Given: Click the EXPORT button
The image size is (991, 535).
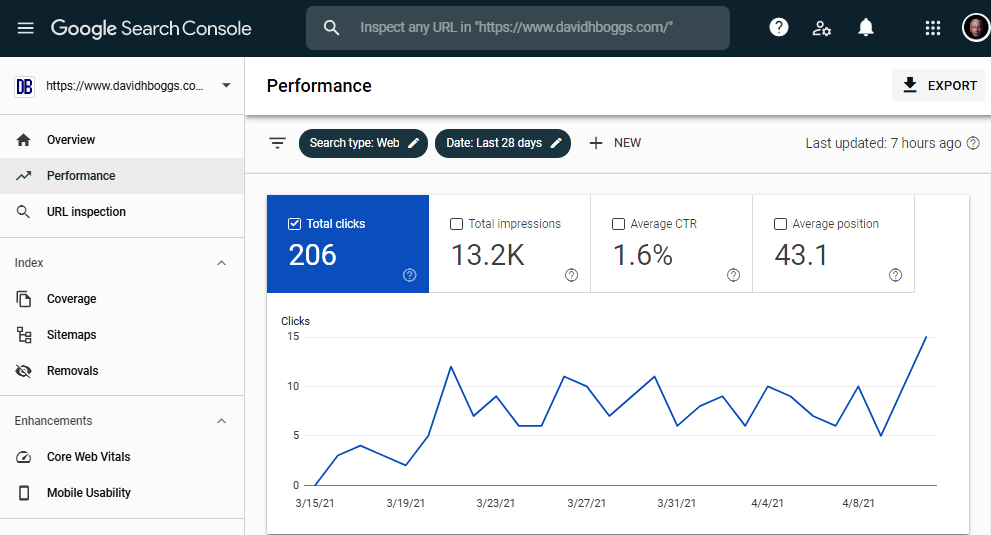Looking at the screenshot, I should click(x=938, y=86).
